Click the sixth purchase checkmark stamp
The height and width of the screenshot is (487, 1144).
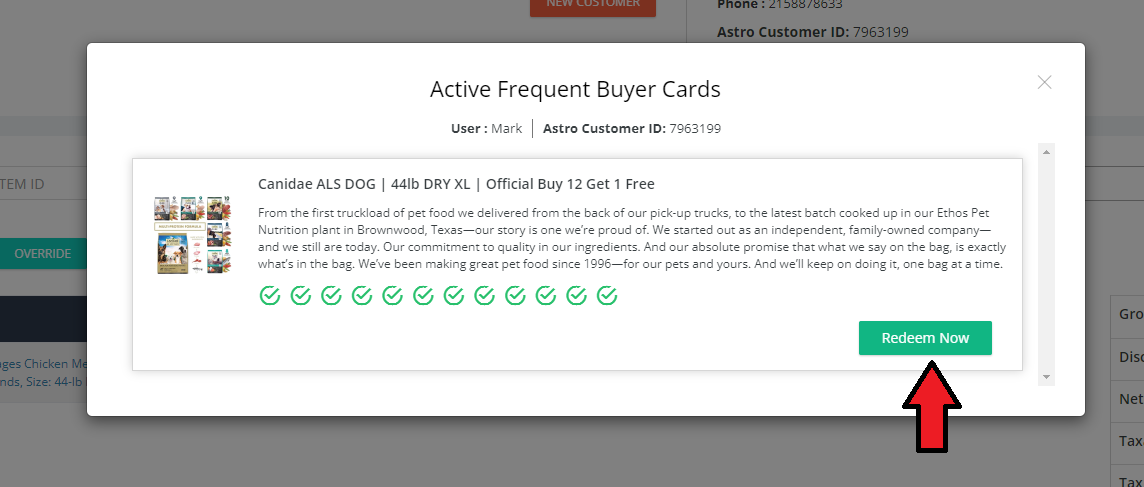[423, 295]
